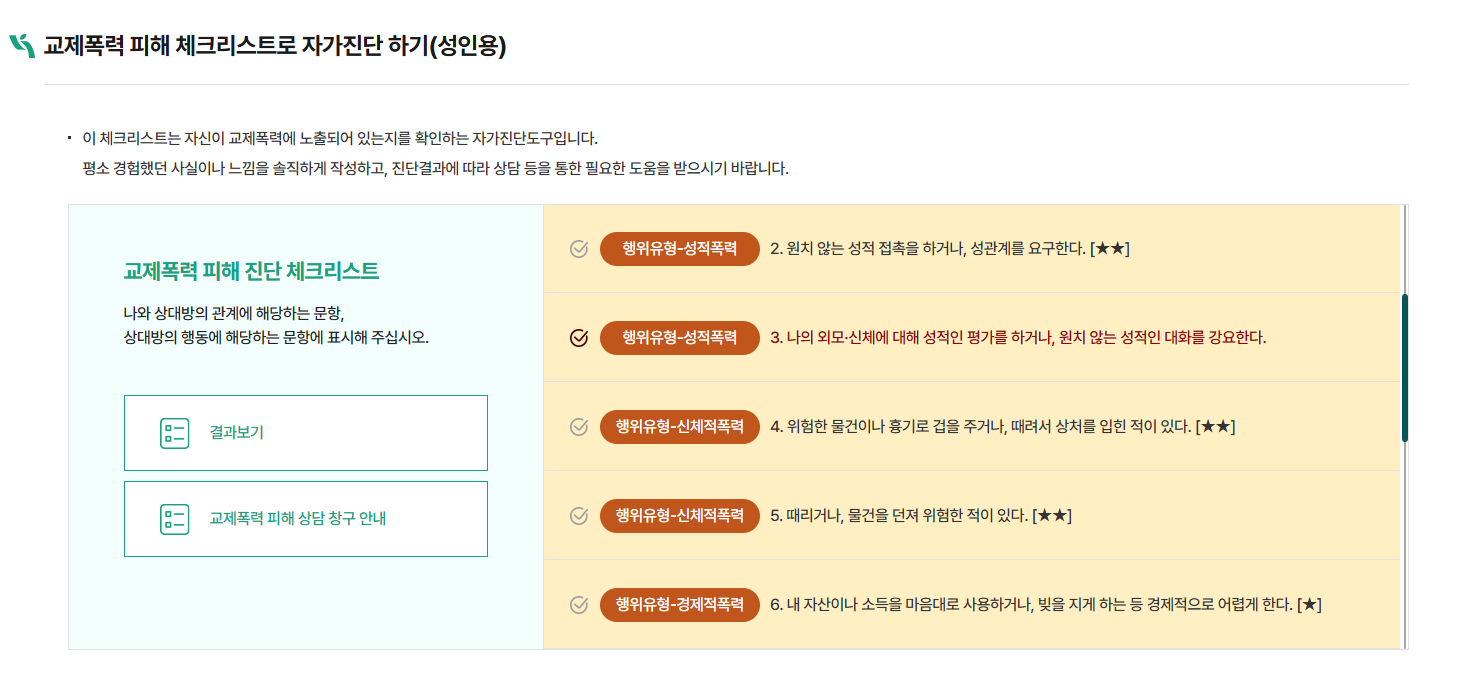Click the list icon beside 교제폭력 피해 상담 창구 안내
Image resolution: width=1465 pixels, height=675 pixels.
tap(174, 519)
